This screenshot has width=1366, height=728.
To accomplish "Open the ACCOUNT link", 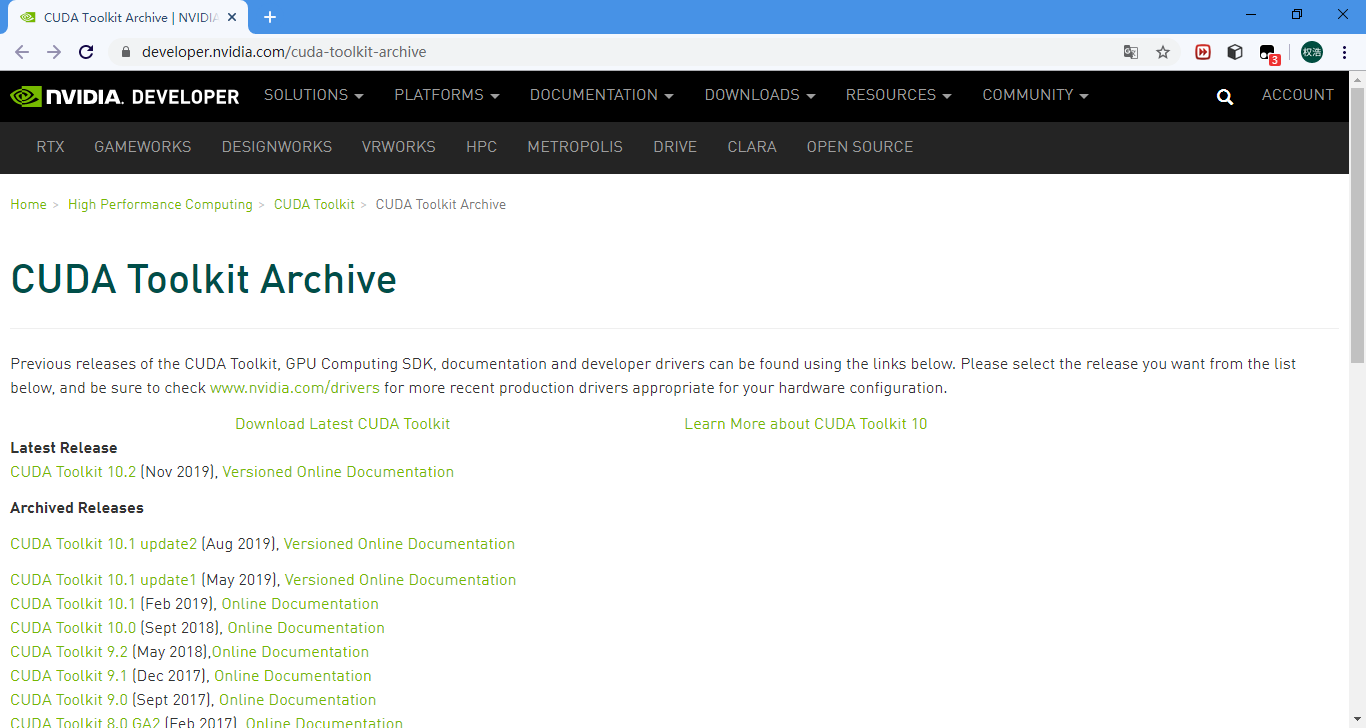I will click(x=1298, y=95).
